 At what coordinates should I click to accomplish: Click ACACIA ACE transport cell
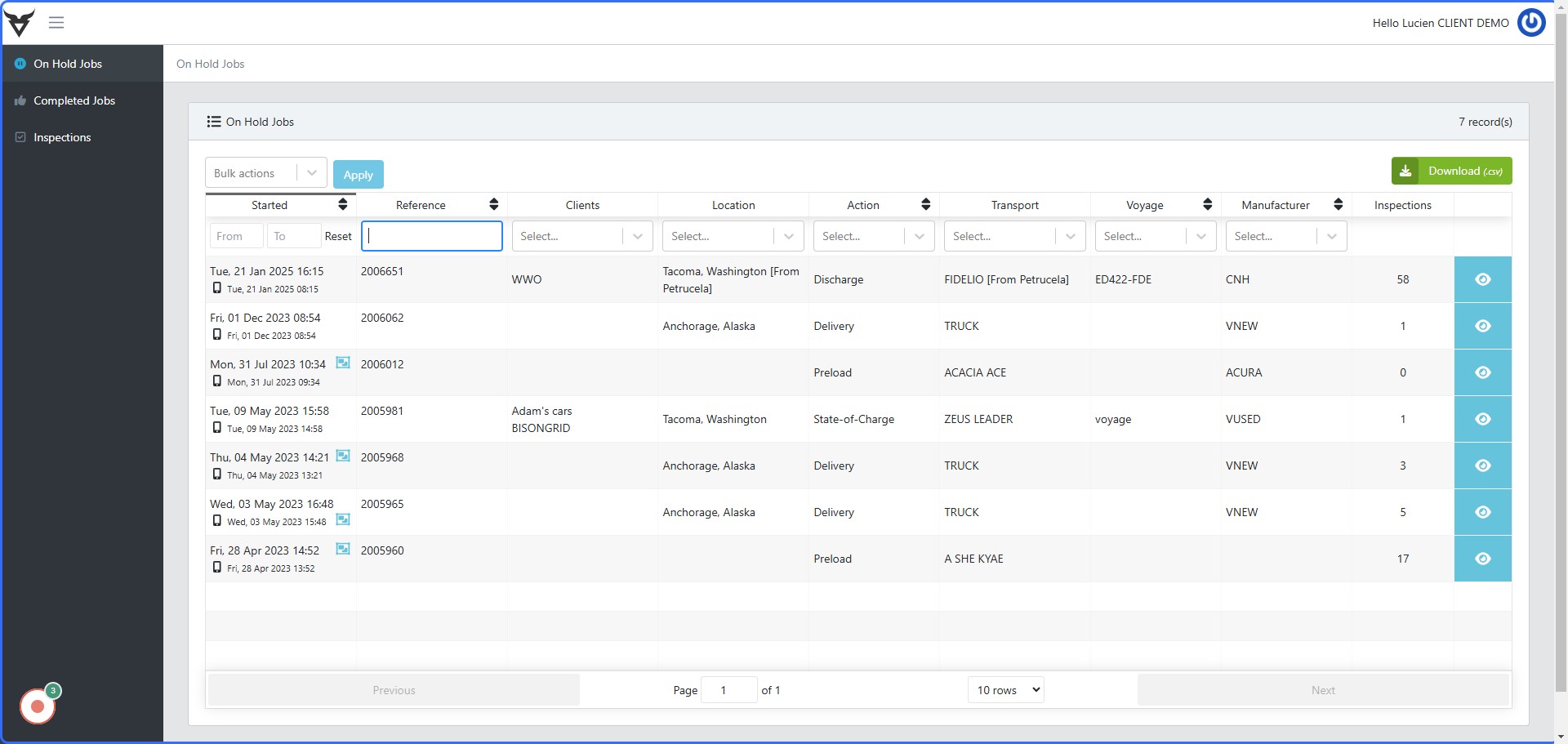975,372
